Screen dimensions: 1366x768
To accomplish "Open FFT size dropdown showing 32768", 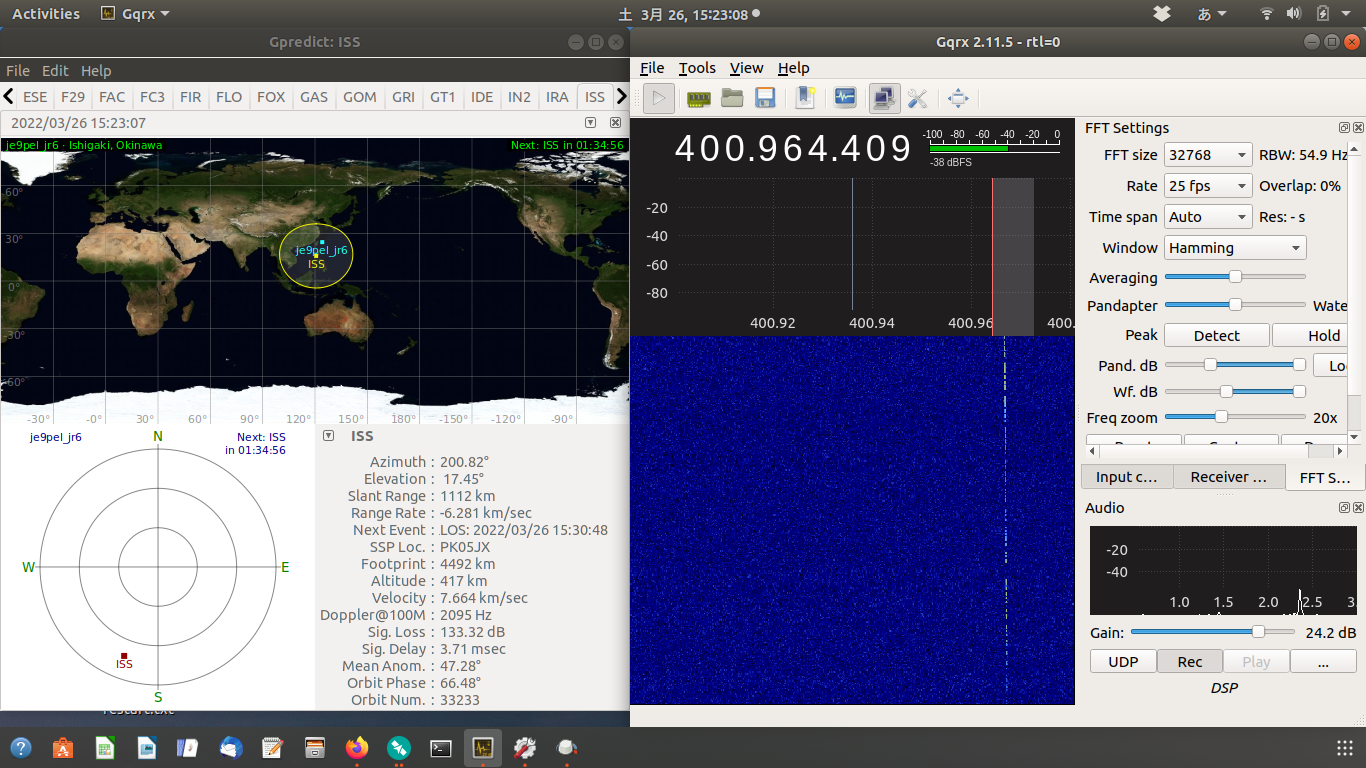I will pos(1208,155).
